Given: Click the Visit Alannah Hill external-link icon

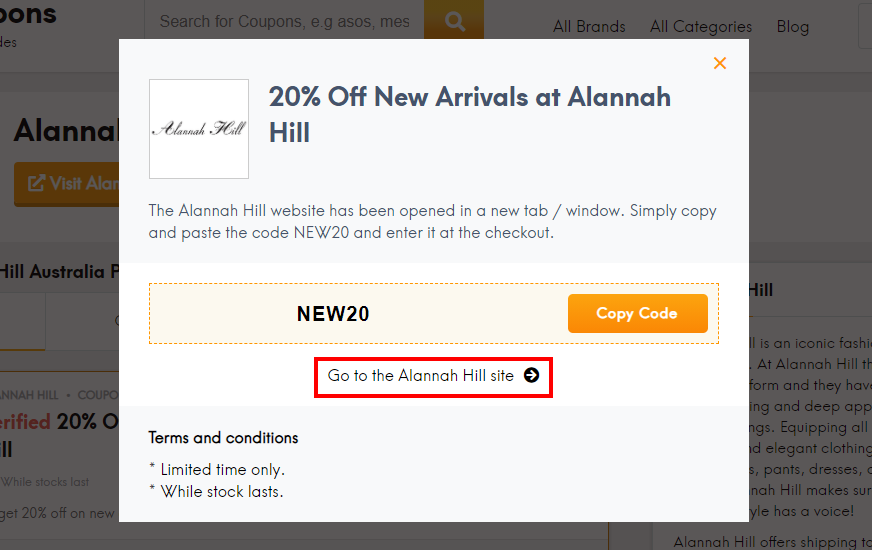Looking at the screenshot, I should click(x=36, y=183).
